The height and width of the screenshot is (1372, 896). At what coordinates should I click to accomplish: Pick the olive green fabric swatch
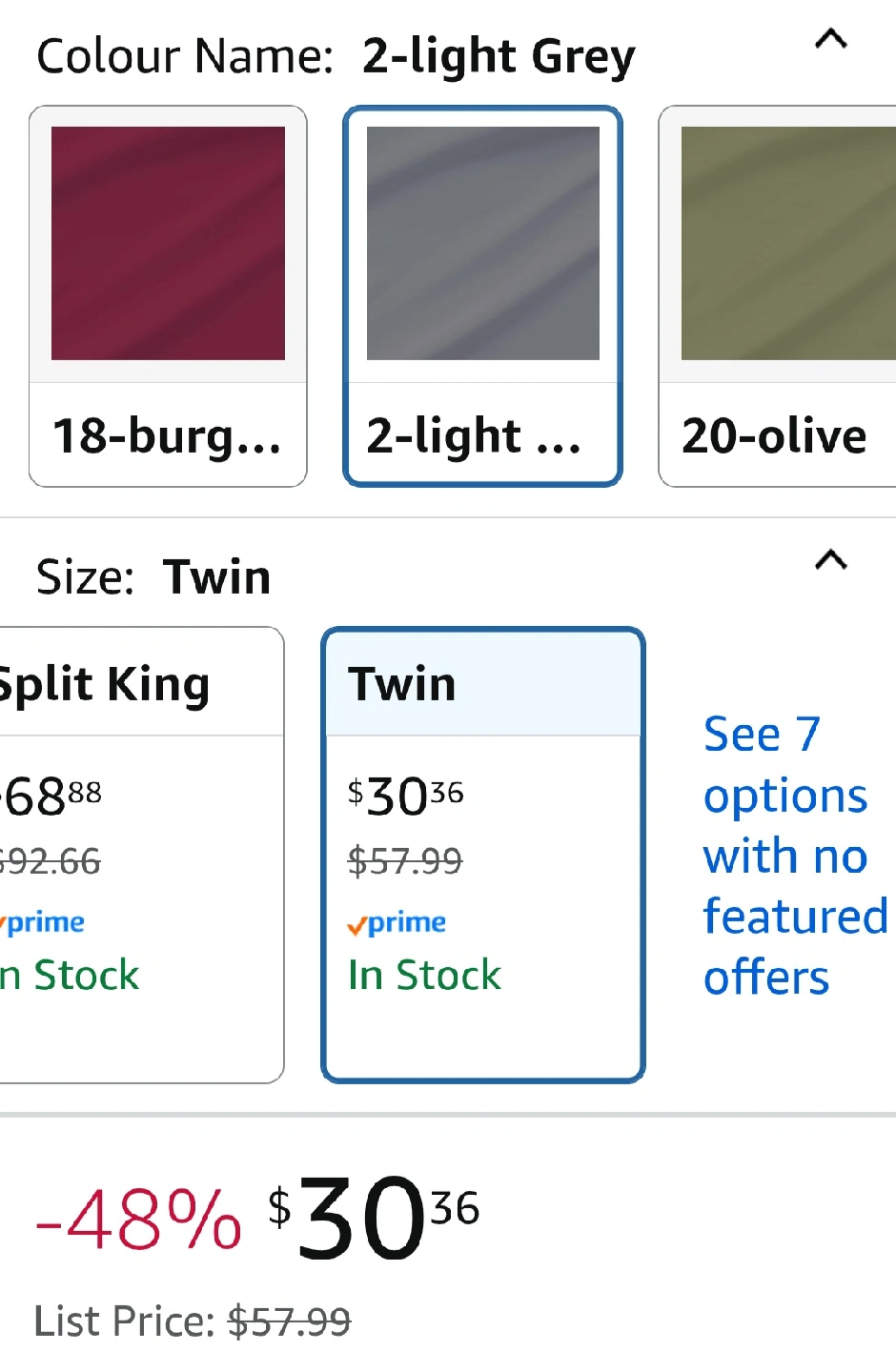point(787,244)
